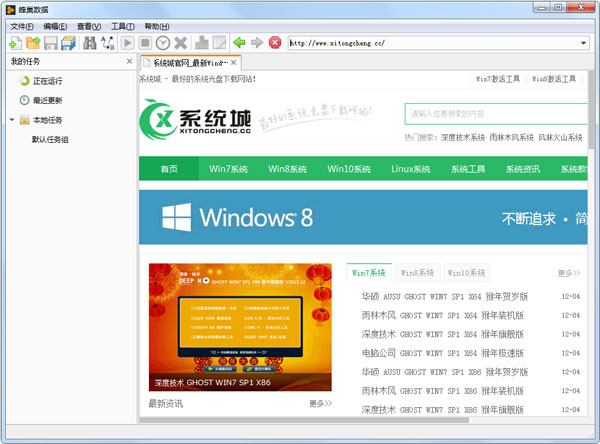Click the gray Save floppy disk icon
Screen dimensions: 600x444
(x=51, y=43)
